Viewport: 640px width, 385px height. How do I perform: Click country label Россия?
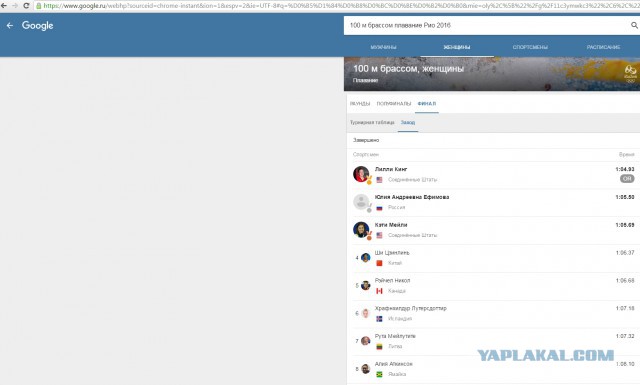coord(396,207)
